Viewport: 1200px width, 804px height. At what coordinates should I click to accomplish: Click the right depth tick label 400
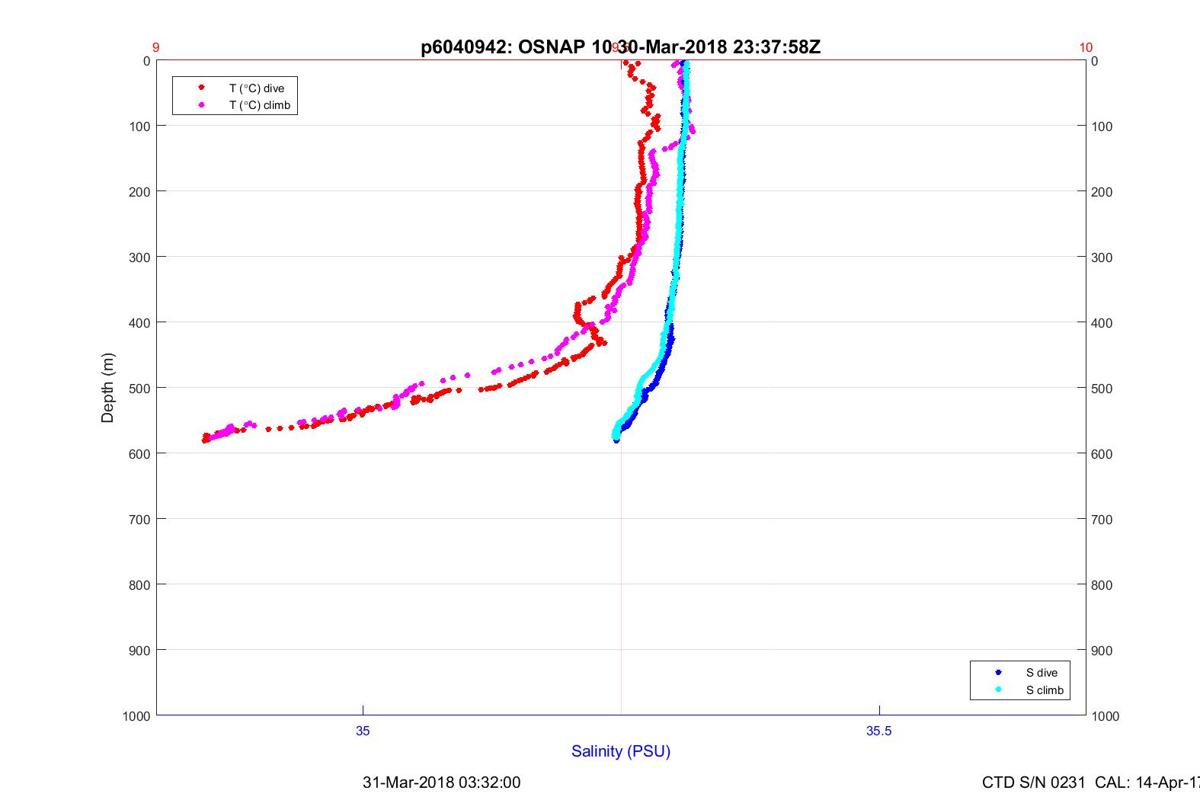click(1104, 323)
